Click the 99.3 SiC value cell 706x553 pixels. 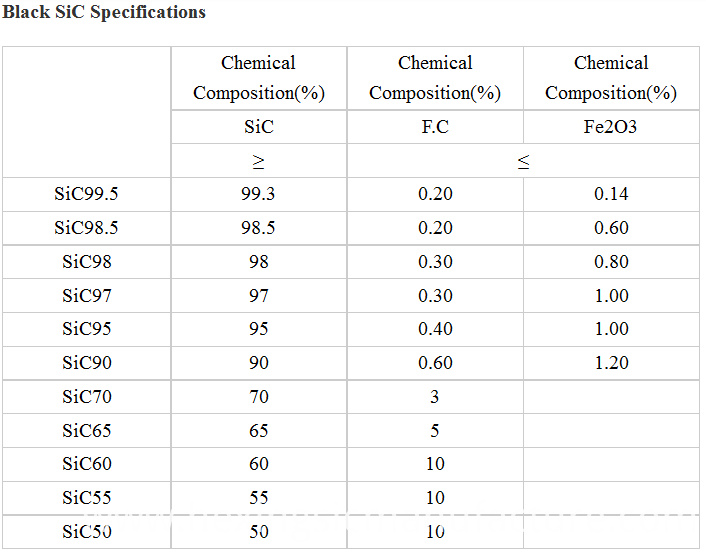tap(258, 194)
